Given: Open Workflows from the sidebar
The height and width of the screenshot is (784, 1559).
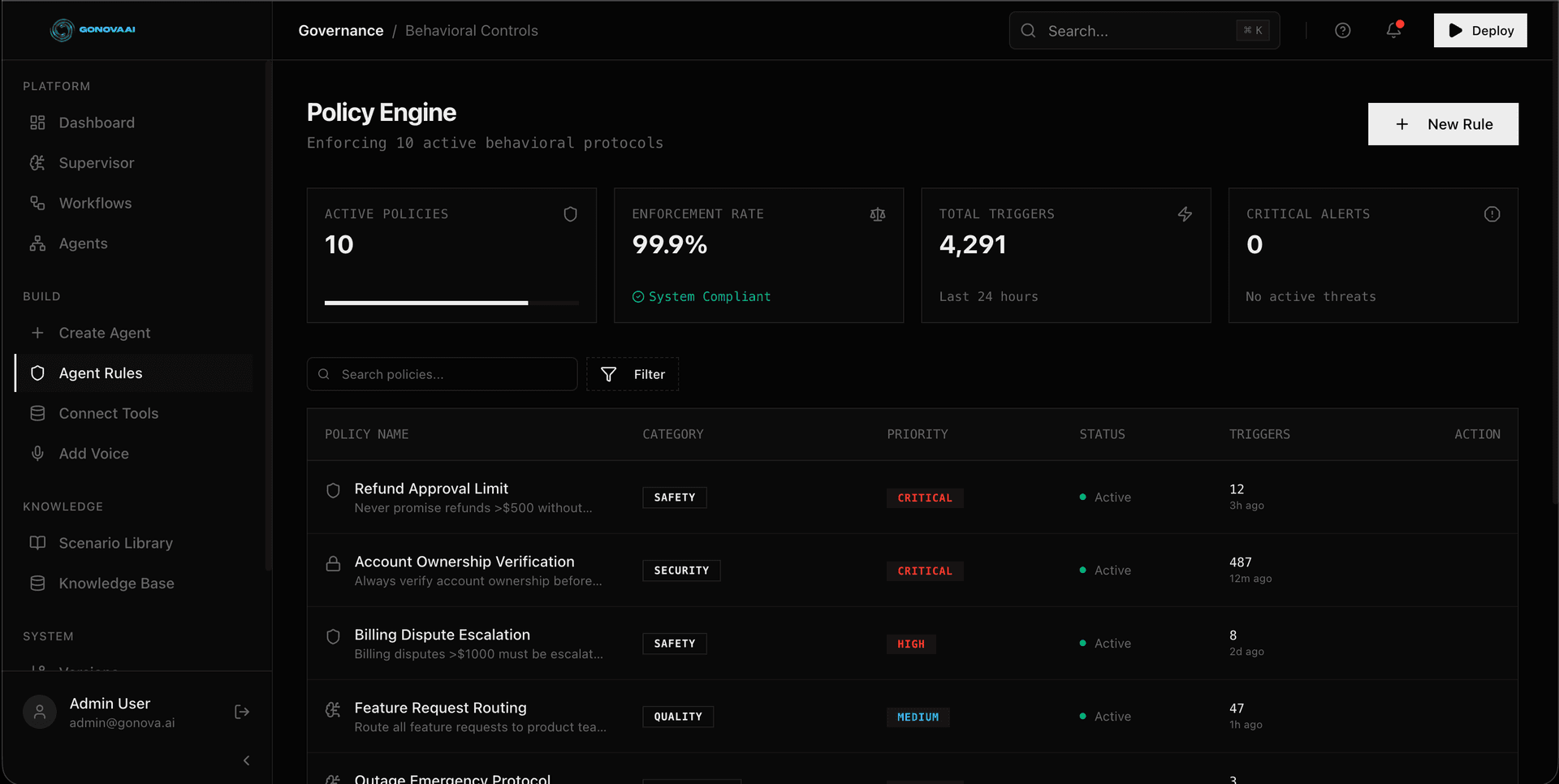Looking at the screenshot, I should [95, 203].
